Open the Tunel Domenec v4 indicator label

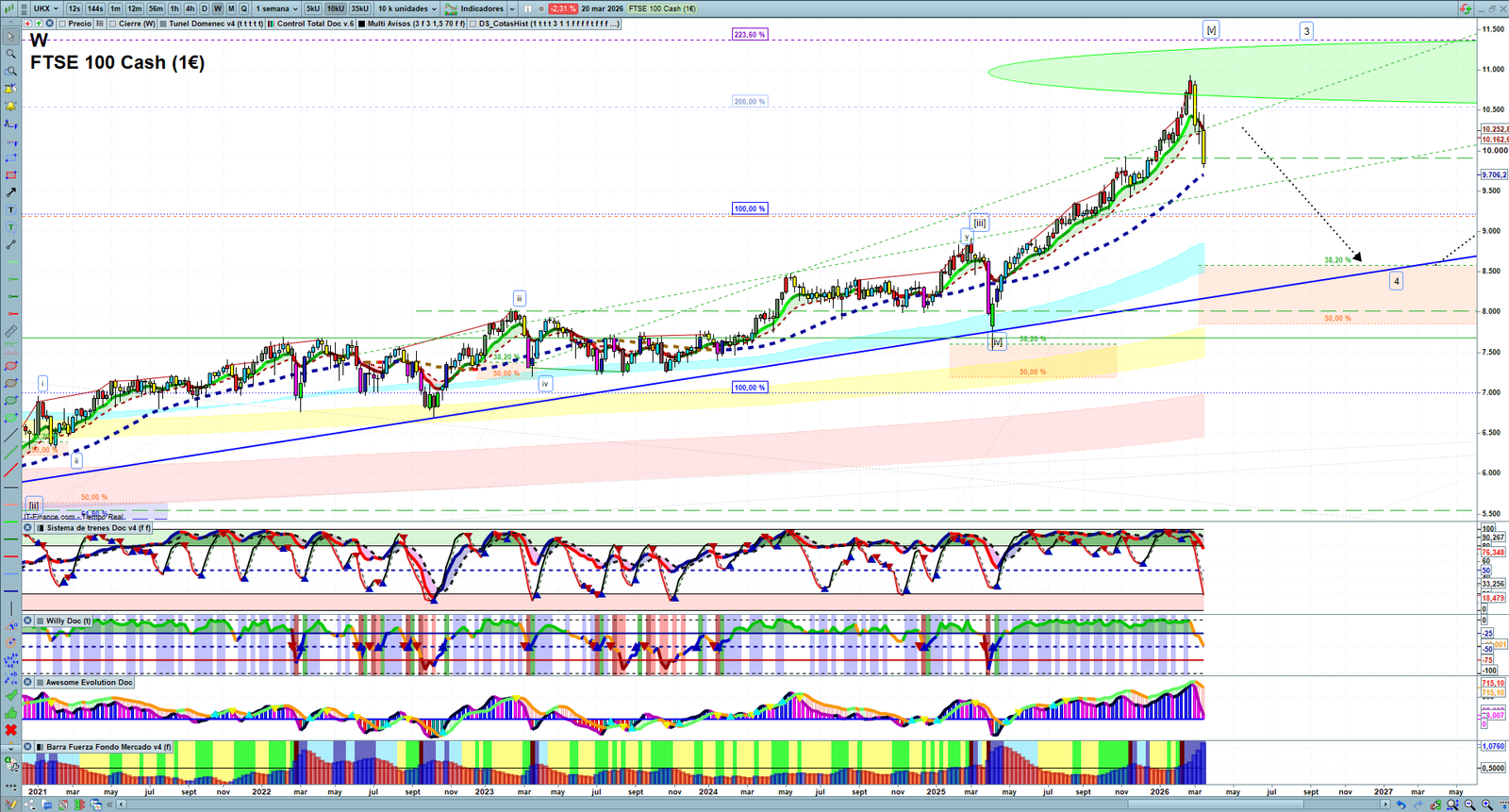point(216,24)
